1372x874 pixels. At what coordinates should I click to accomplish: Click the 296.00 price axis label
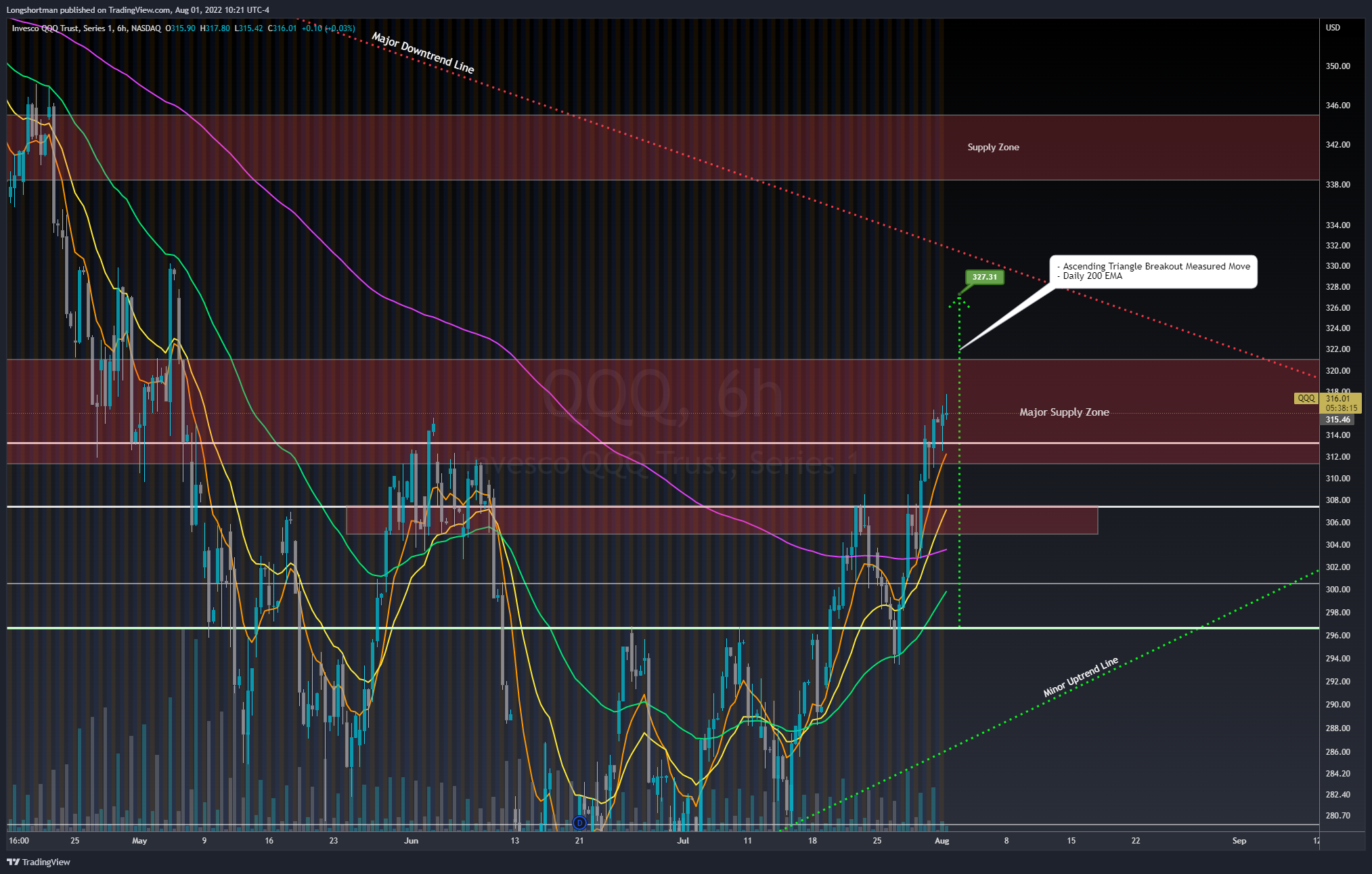pos(1337,636)
